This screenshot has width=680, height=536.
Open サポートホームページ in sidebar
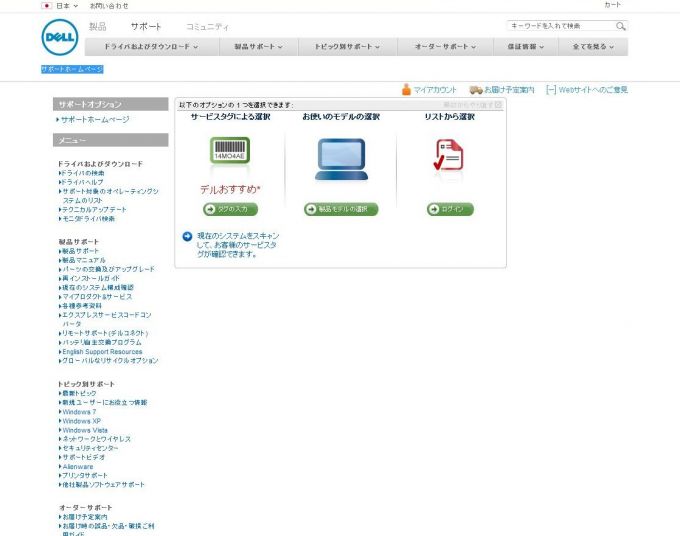[x=95, y=119]
